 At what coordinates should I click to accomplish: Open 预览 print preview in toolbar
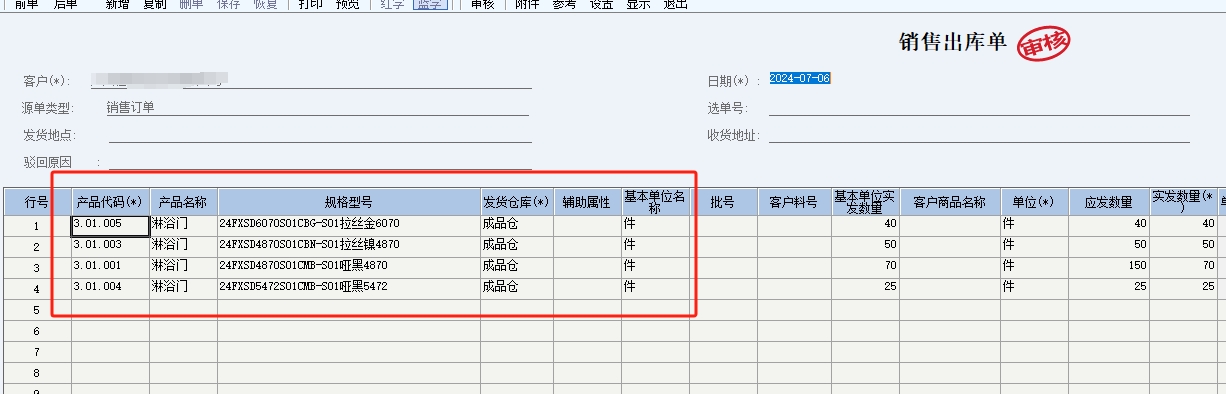coord(348,4)
